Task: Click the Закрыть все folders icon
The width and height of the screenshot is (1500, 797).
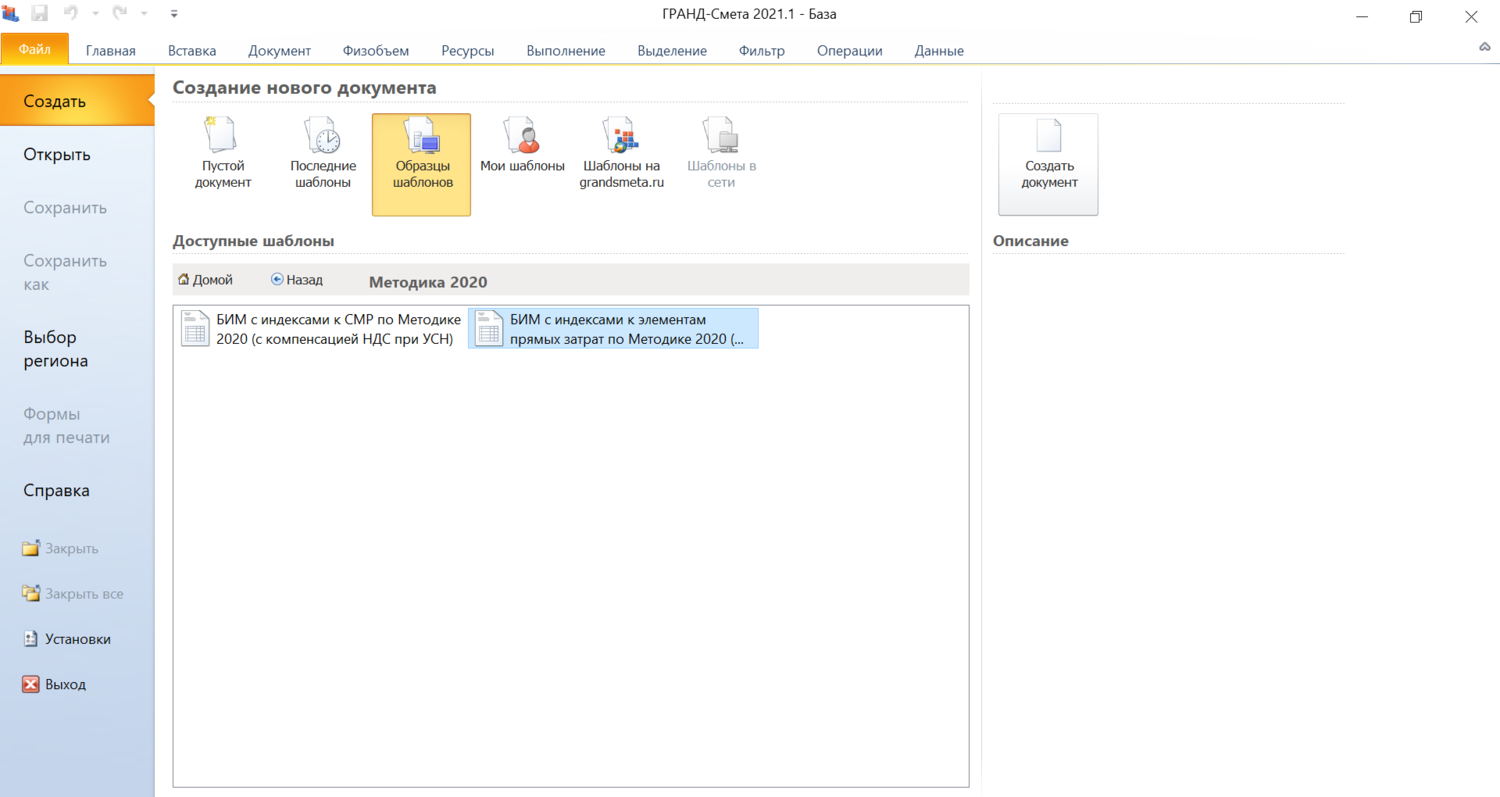Action: tap(31, 593)
